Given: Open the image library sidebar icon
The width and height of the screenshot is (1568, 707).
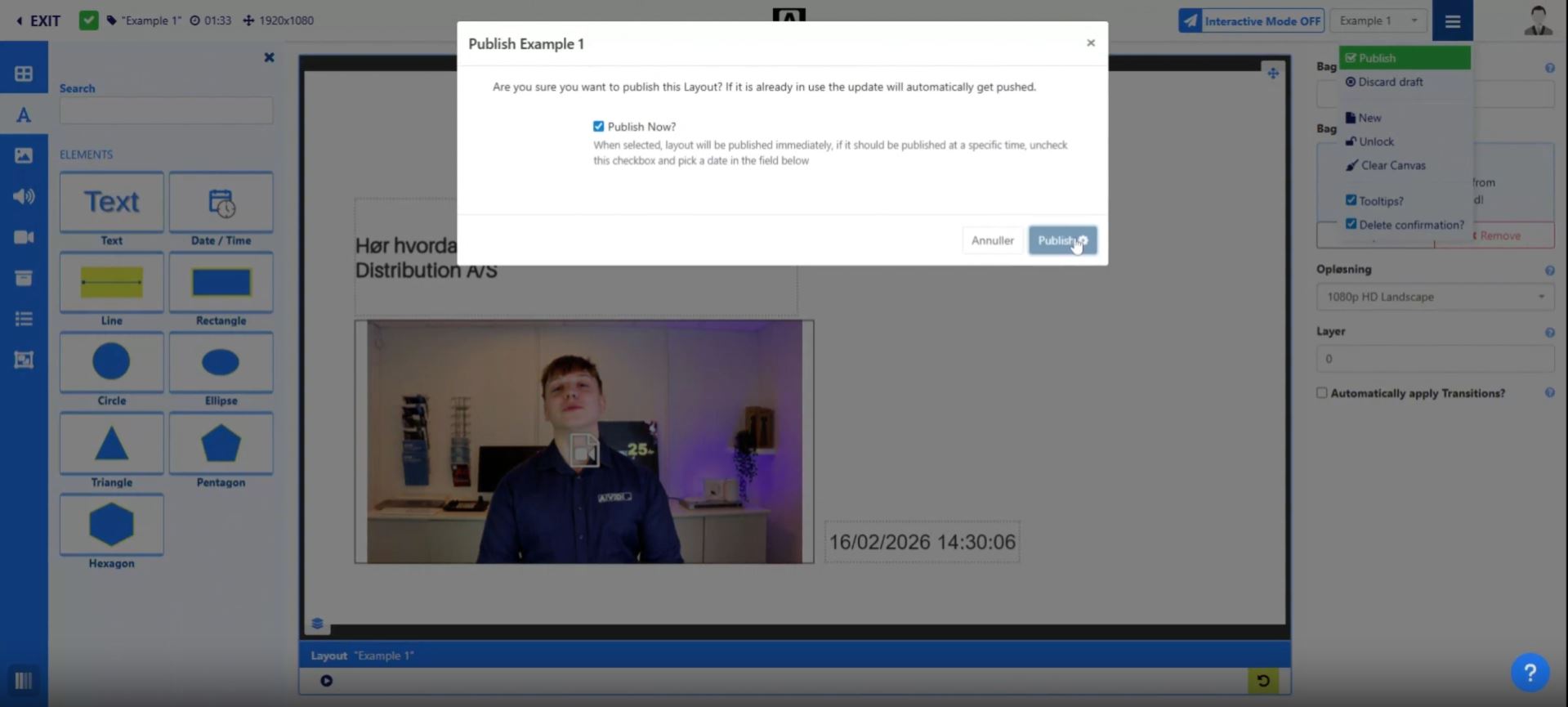Looking at the screenshot, I should (x=24, y=155).
